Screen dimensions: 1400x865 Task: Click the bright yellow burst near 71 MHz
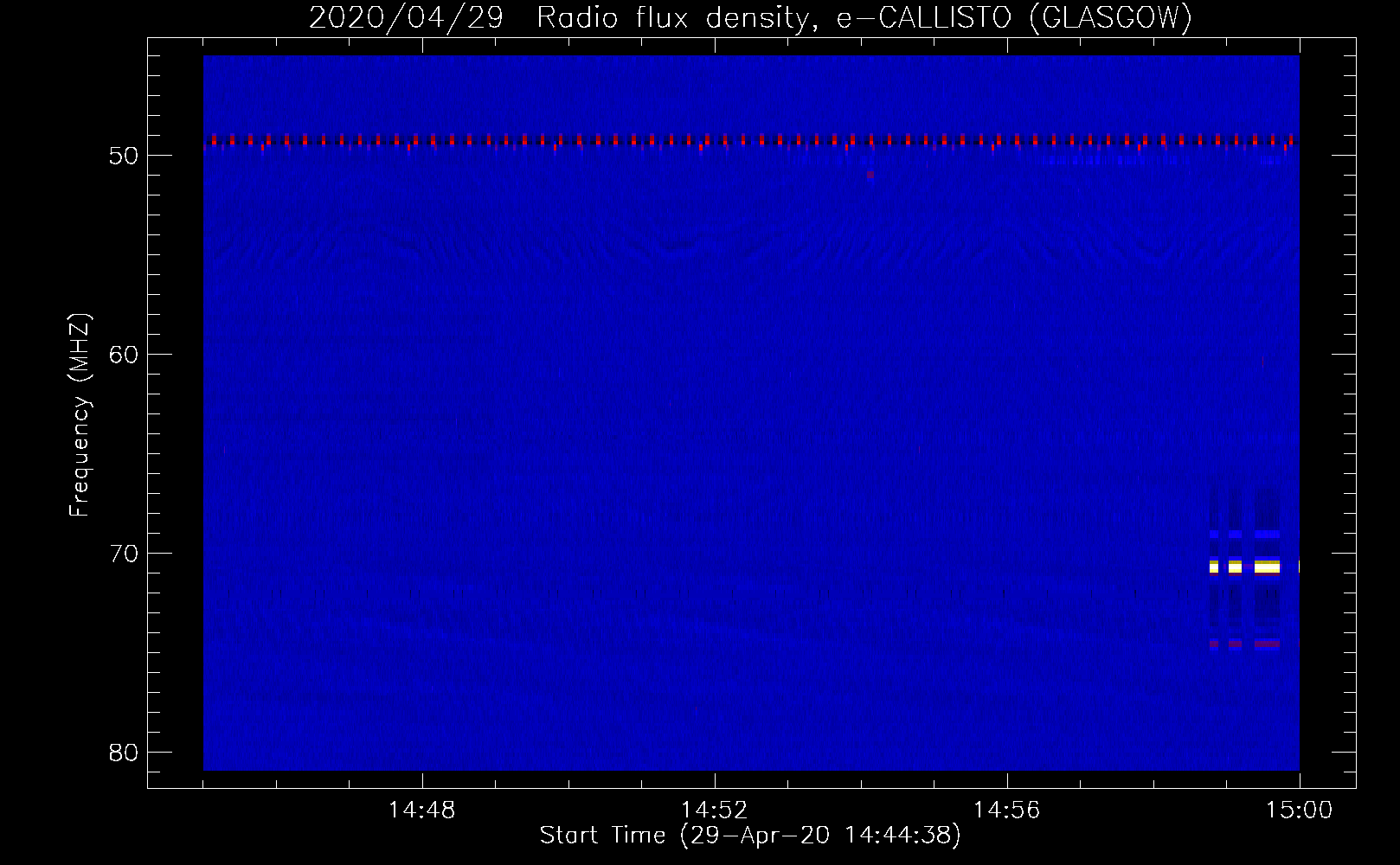[x=1268, y=567]
